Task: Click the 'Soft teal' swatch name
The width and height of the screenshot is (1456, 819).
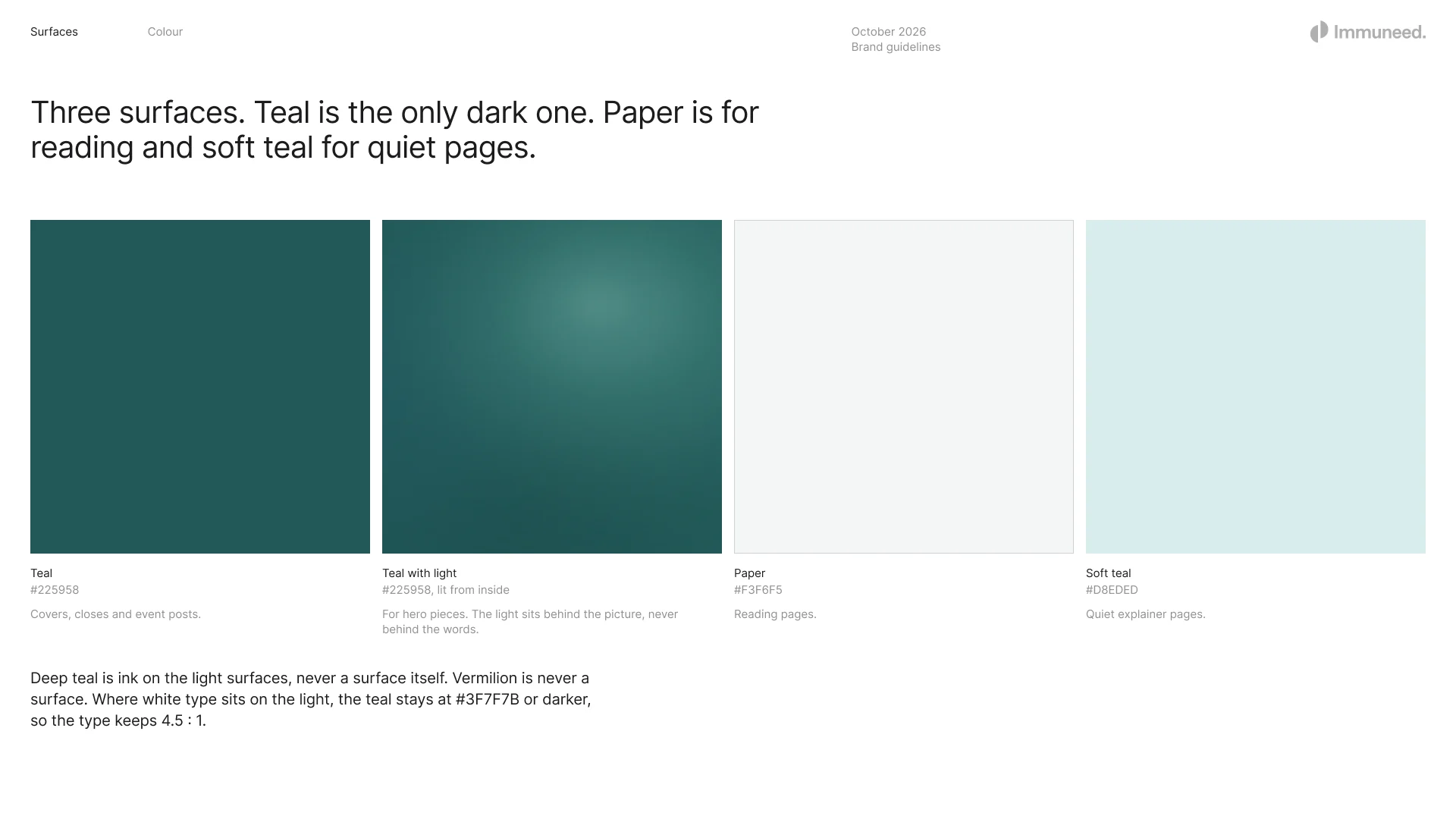Action: click(x=1108, y=573)
